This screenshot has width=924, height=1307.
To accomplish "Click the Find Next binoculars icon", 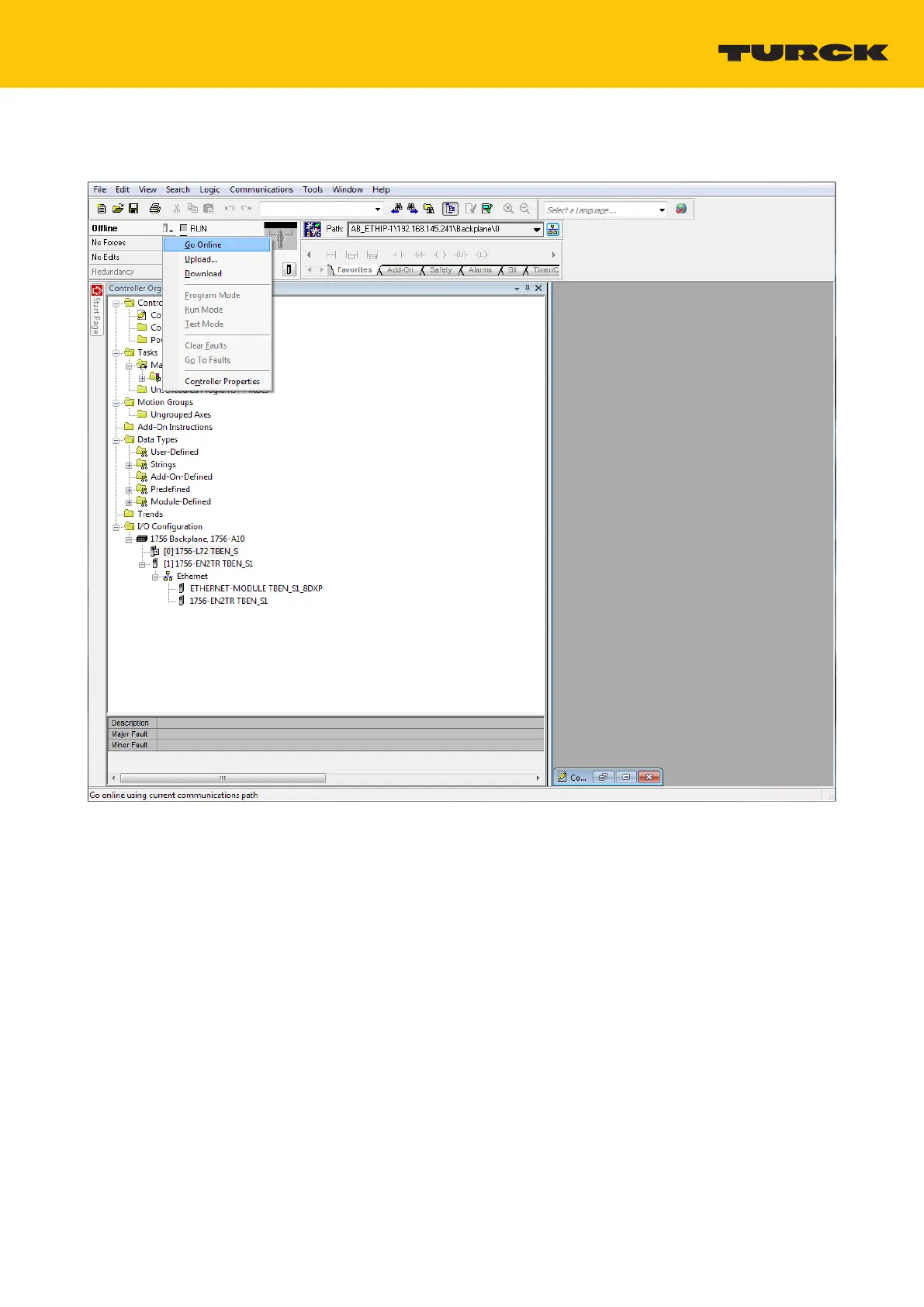I will [x=413, y=209].
